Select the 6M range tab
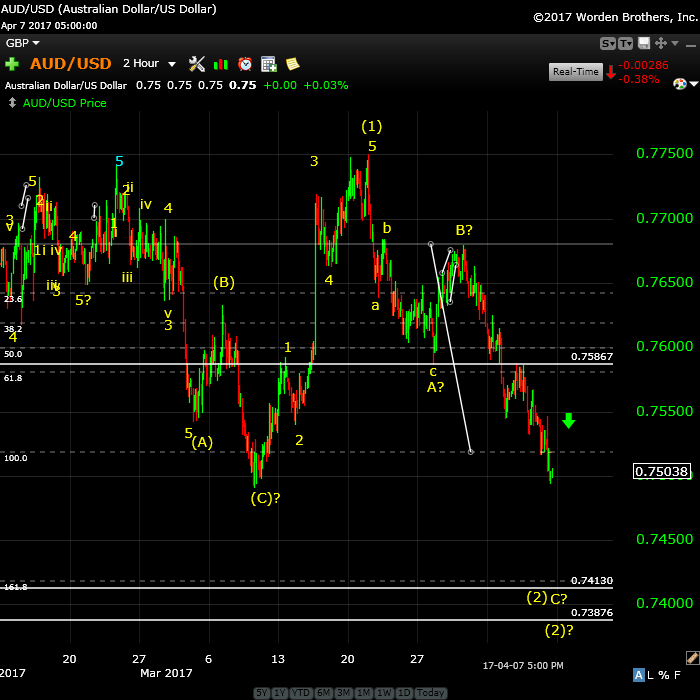The width and height of the screenshot is (700, 700). (x=323, y=693)
